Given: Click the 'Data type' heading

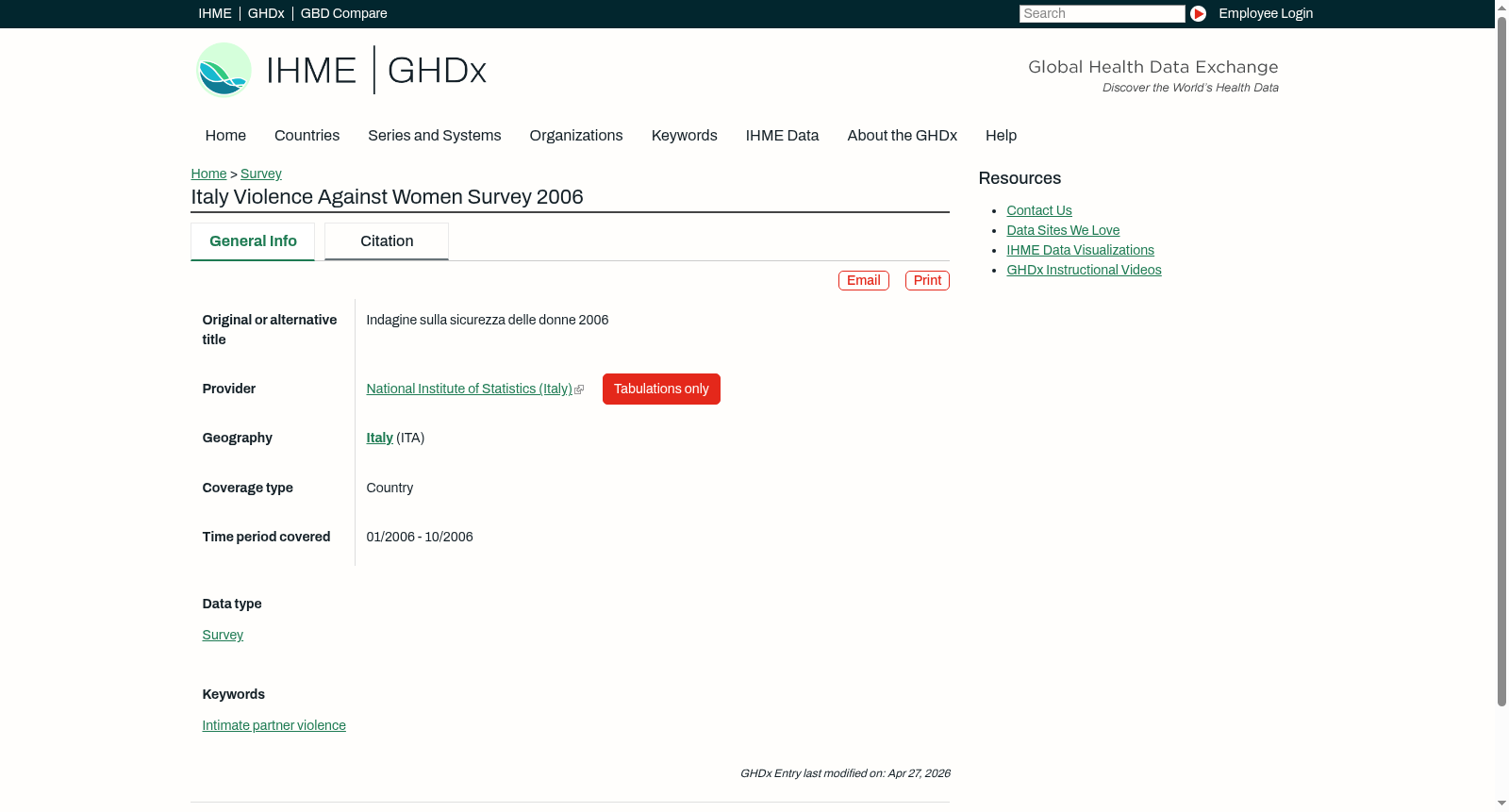Looking at the screenshot, I should click(232, 604).
